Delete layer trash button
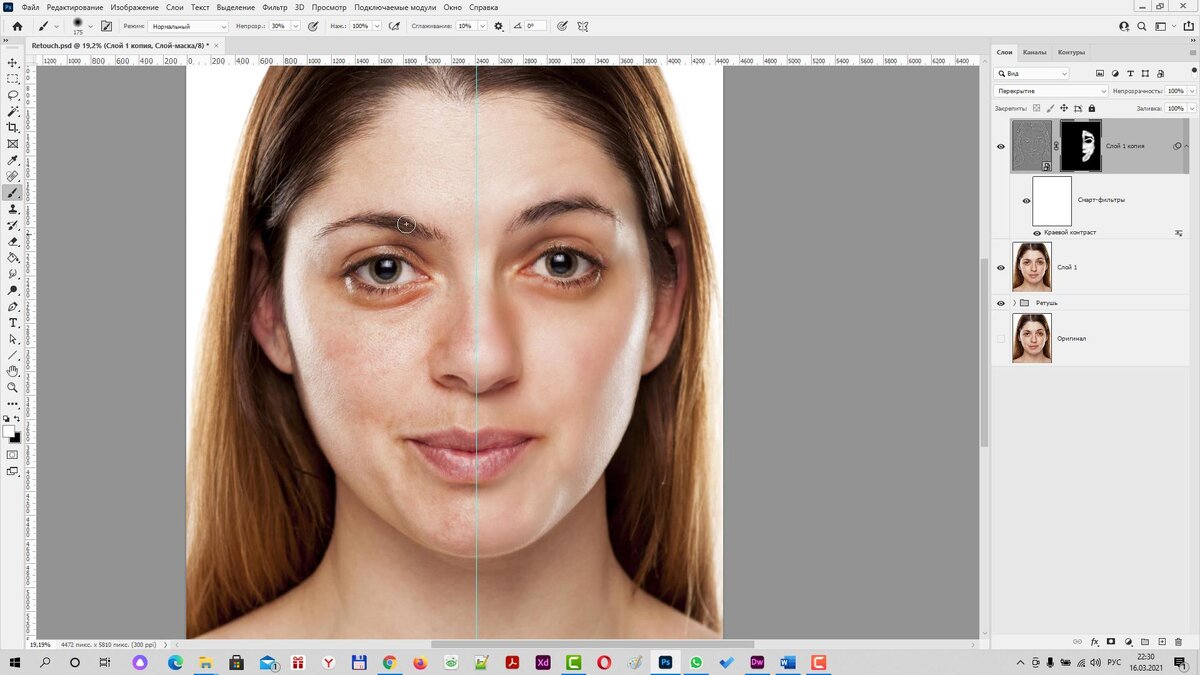Screen dimensions: 1200x675 (1178, 641)
